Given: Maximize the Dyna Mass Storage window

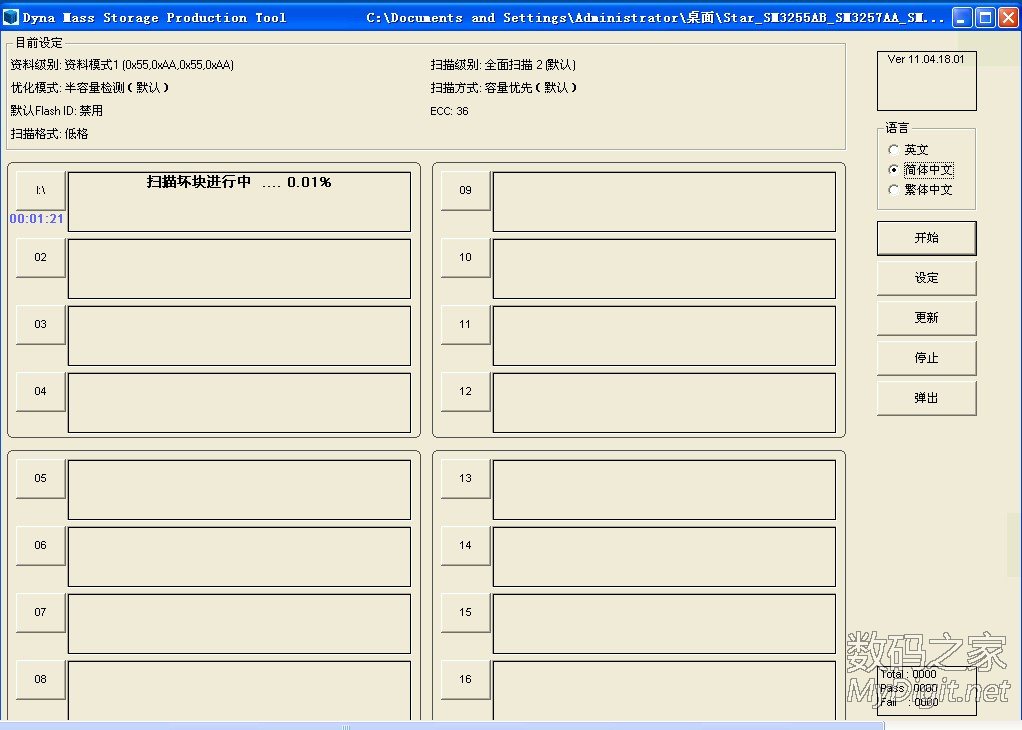Looking at the screenshot, I should click(986, 18).
